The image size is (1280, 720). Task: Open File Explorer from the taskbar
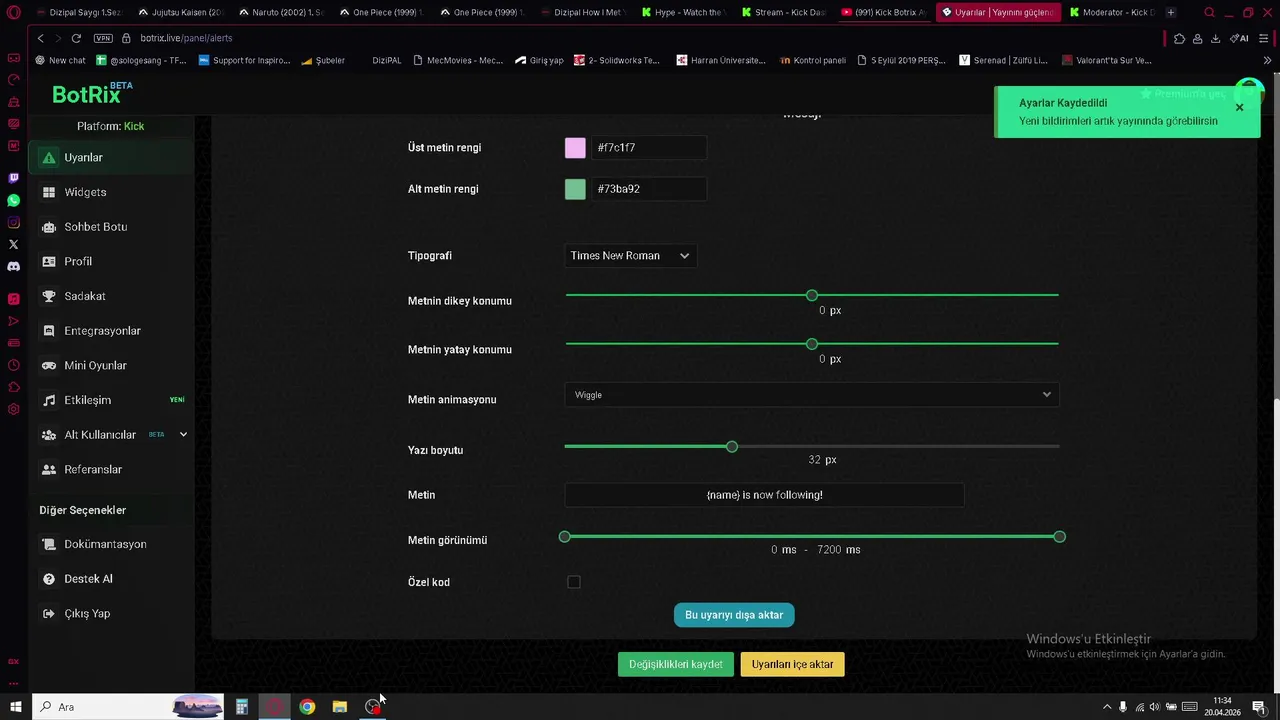340,707
